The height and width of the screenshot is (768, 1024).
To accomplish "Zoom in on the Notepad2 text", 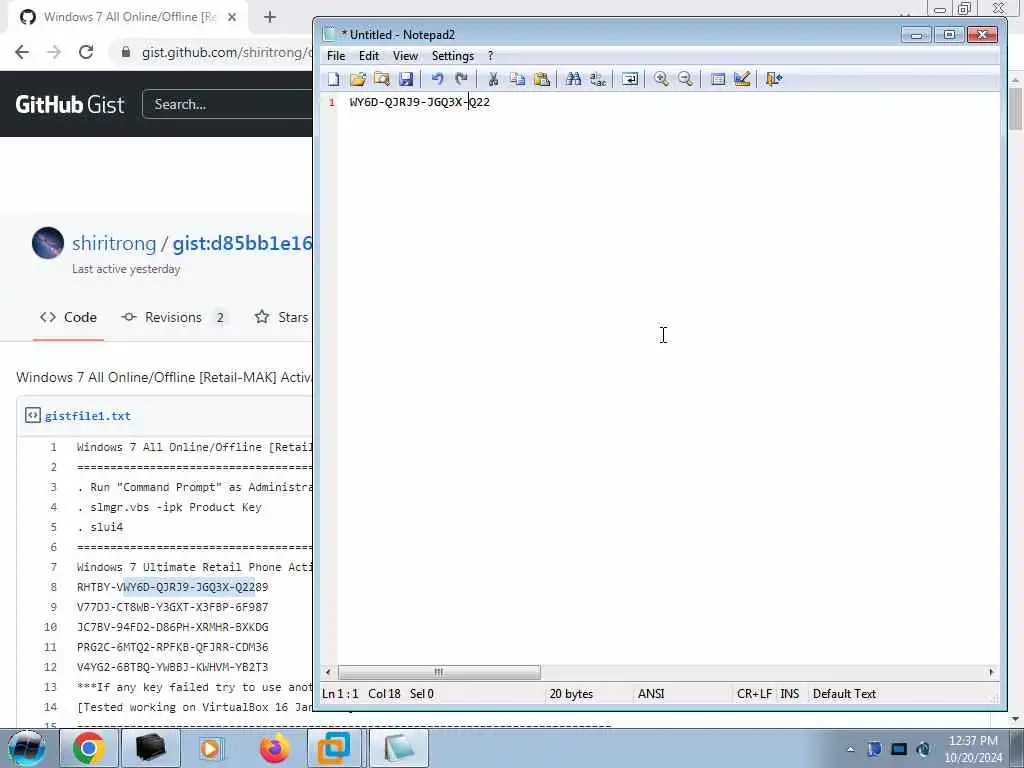I will (661, 79).
